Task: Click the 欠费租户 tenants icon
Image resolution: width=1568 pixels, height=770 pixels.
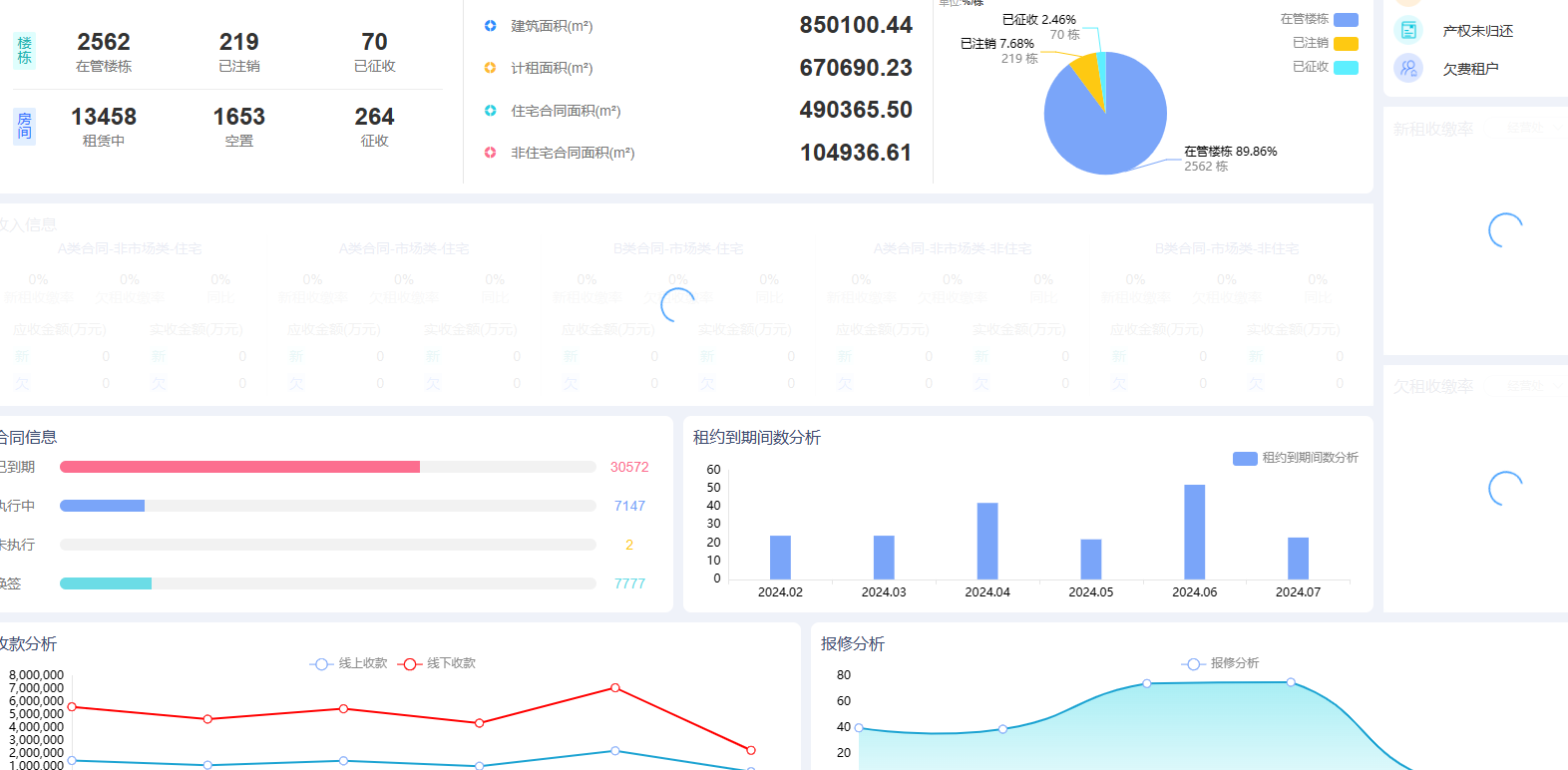Action: 1408,68
